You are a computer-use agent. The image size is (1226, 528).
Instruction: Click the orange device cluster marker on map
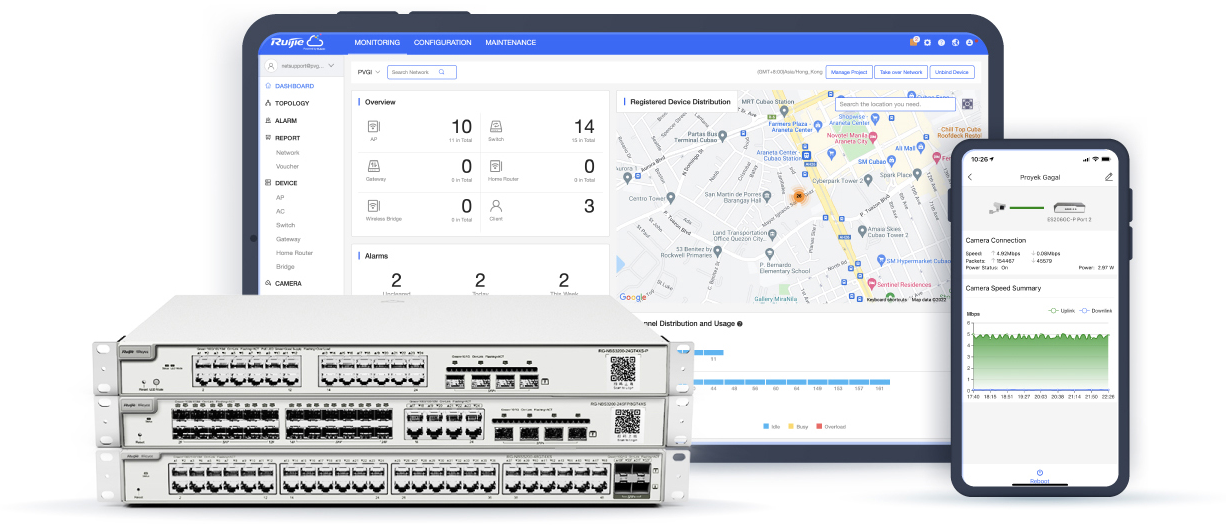click(x=798, y=196)
